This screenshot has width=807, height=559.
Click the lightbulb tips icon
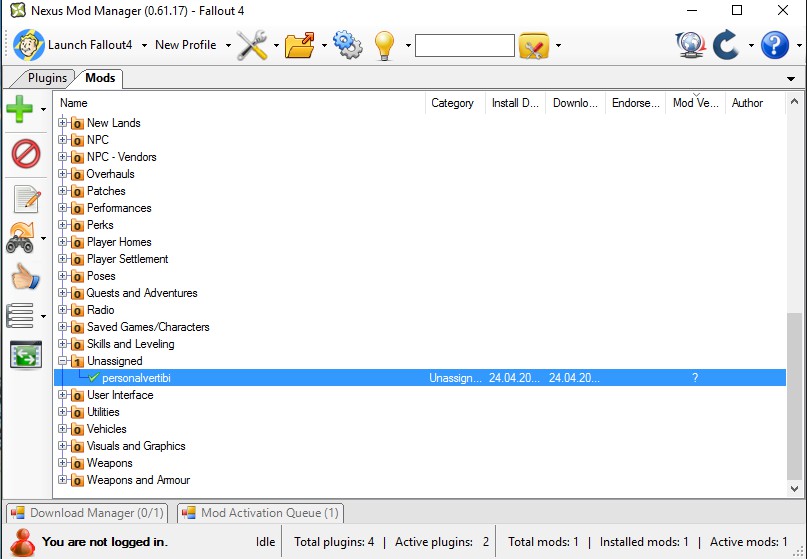[384, 45]
